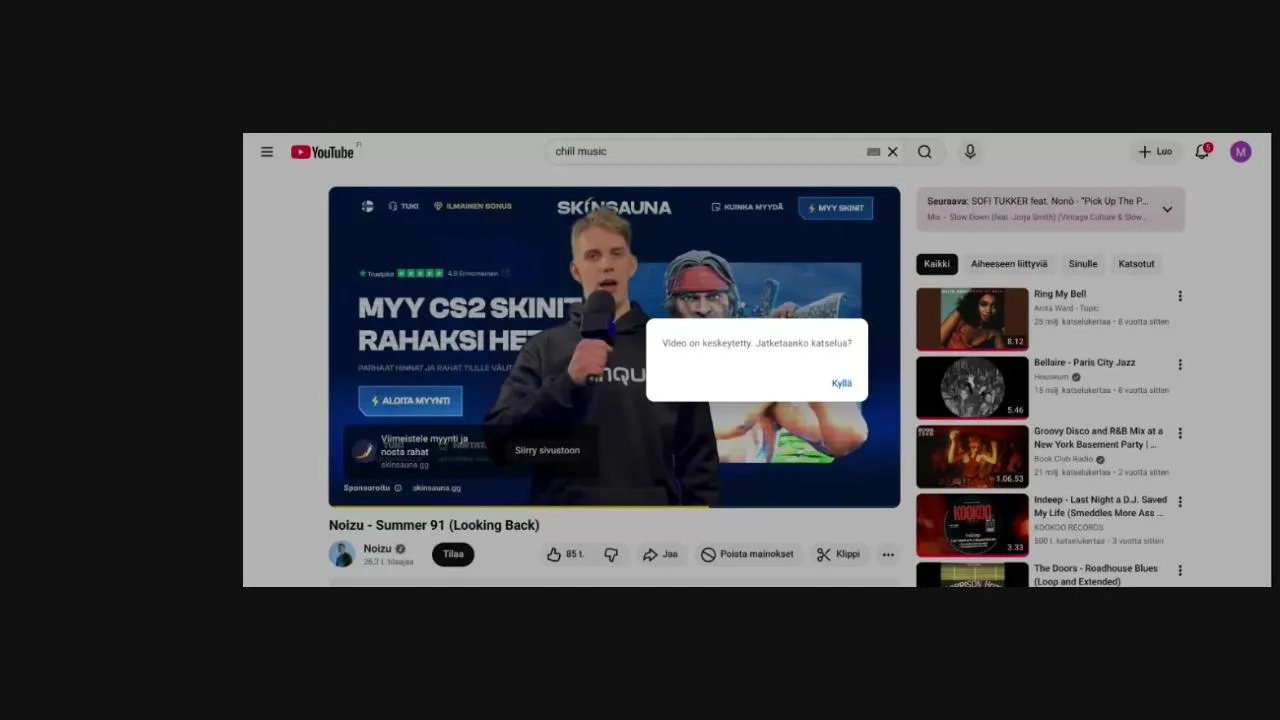The height and width of the screenshot is (720, 1280).
Task: Open Book Club Radio channel text
Action: click(x=1063, y=459)
